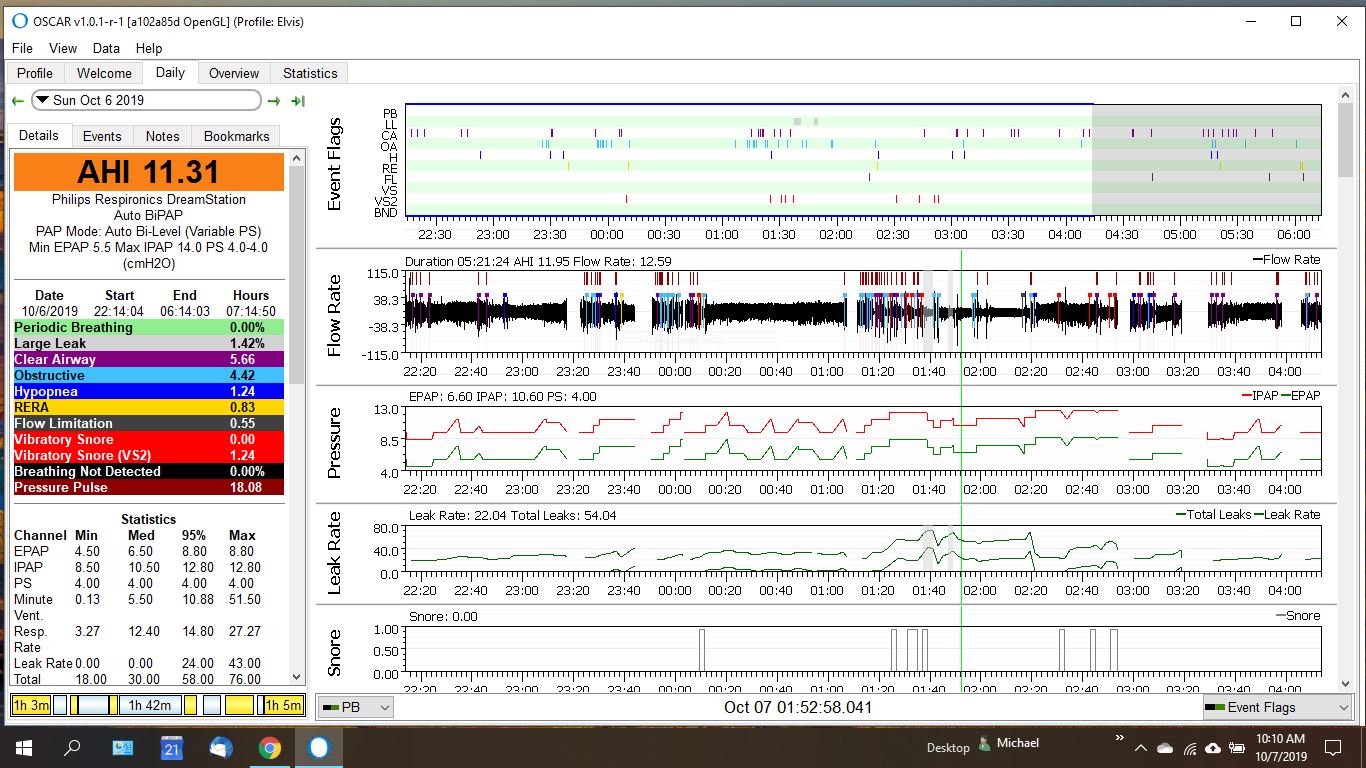Open the Data menu

(106, 48)
